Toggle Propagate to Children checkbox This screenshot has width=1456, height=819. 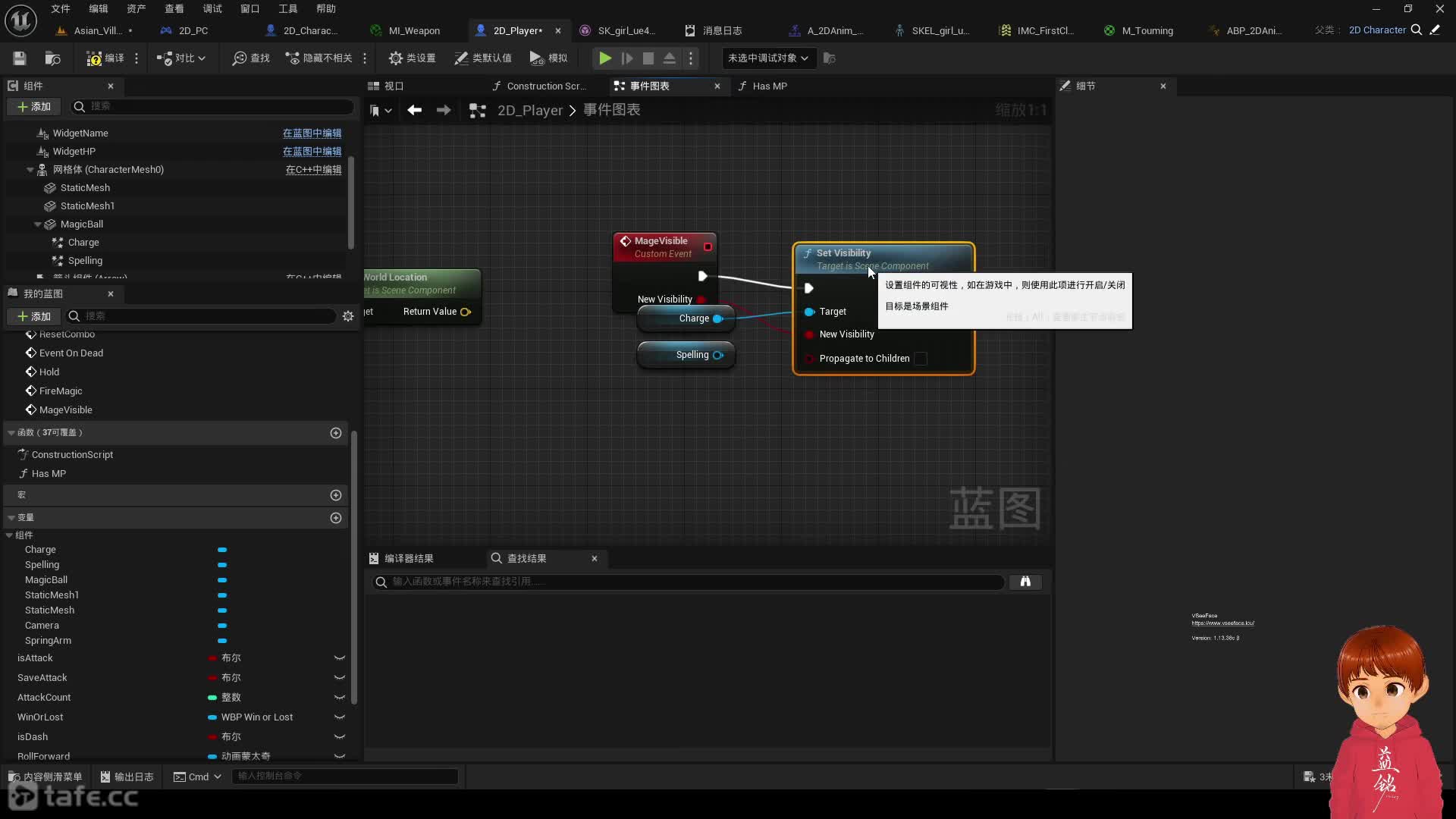pyautogui.click(x=921, y=359)
